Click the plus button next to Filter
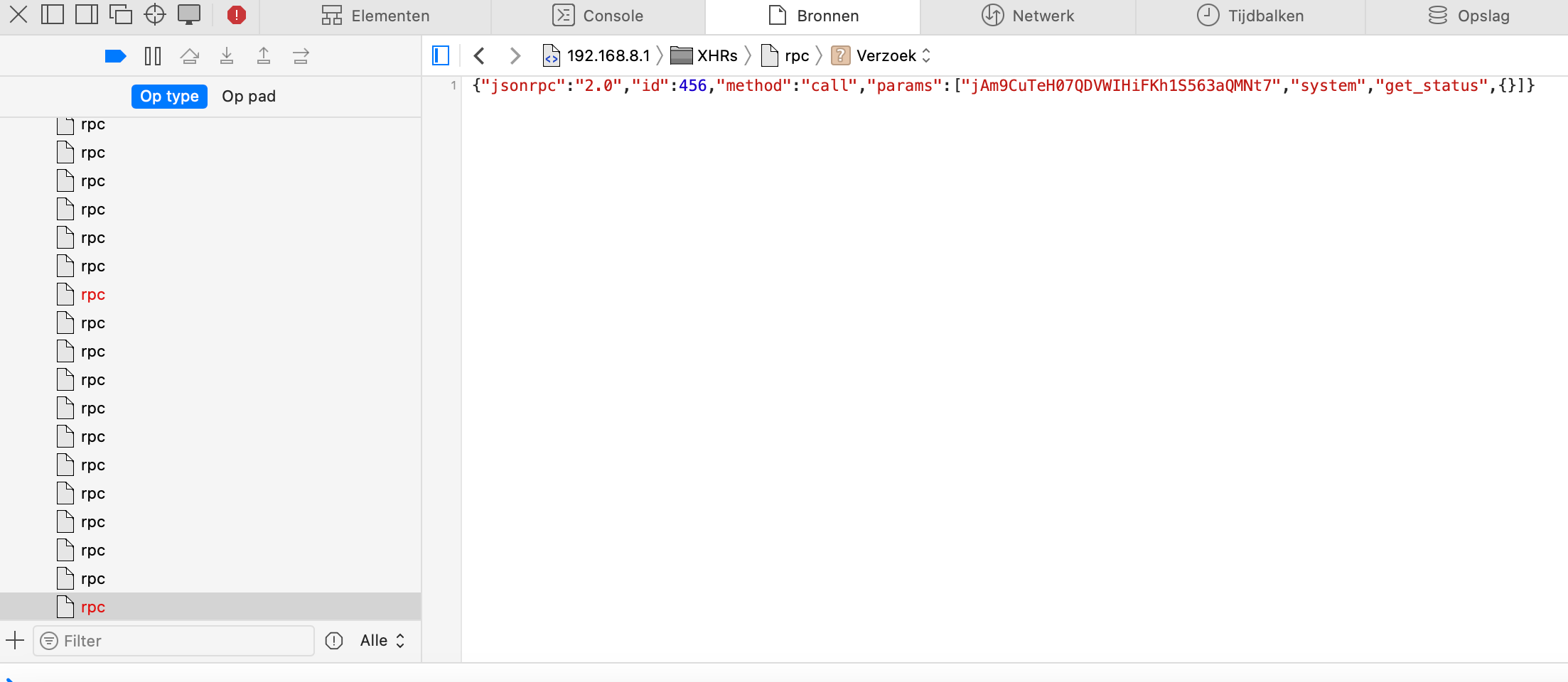Image resolution: width=1568 pixels, height=682 pixels. click(15, 641)
